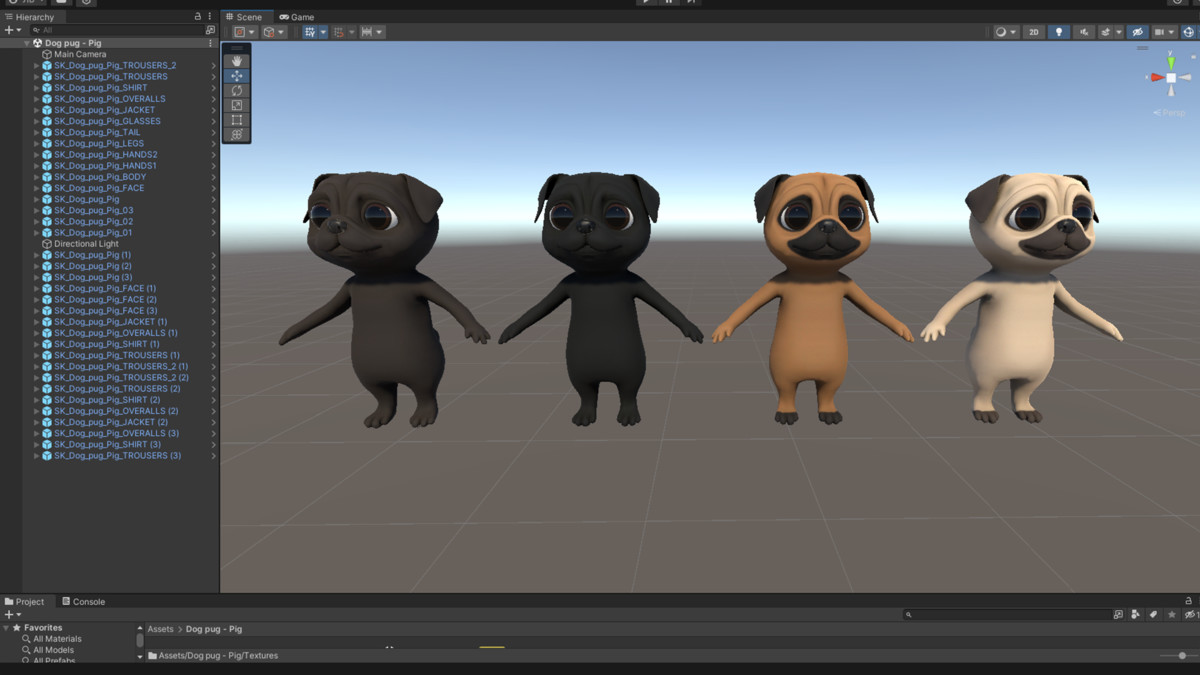Image resolution: width=1200 pixels, height=675 pixels.
Task: Click the Project panel add (+) button
Action: (12, 615)
